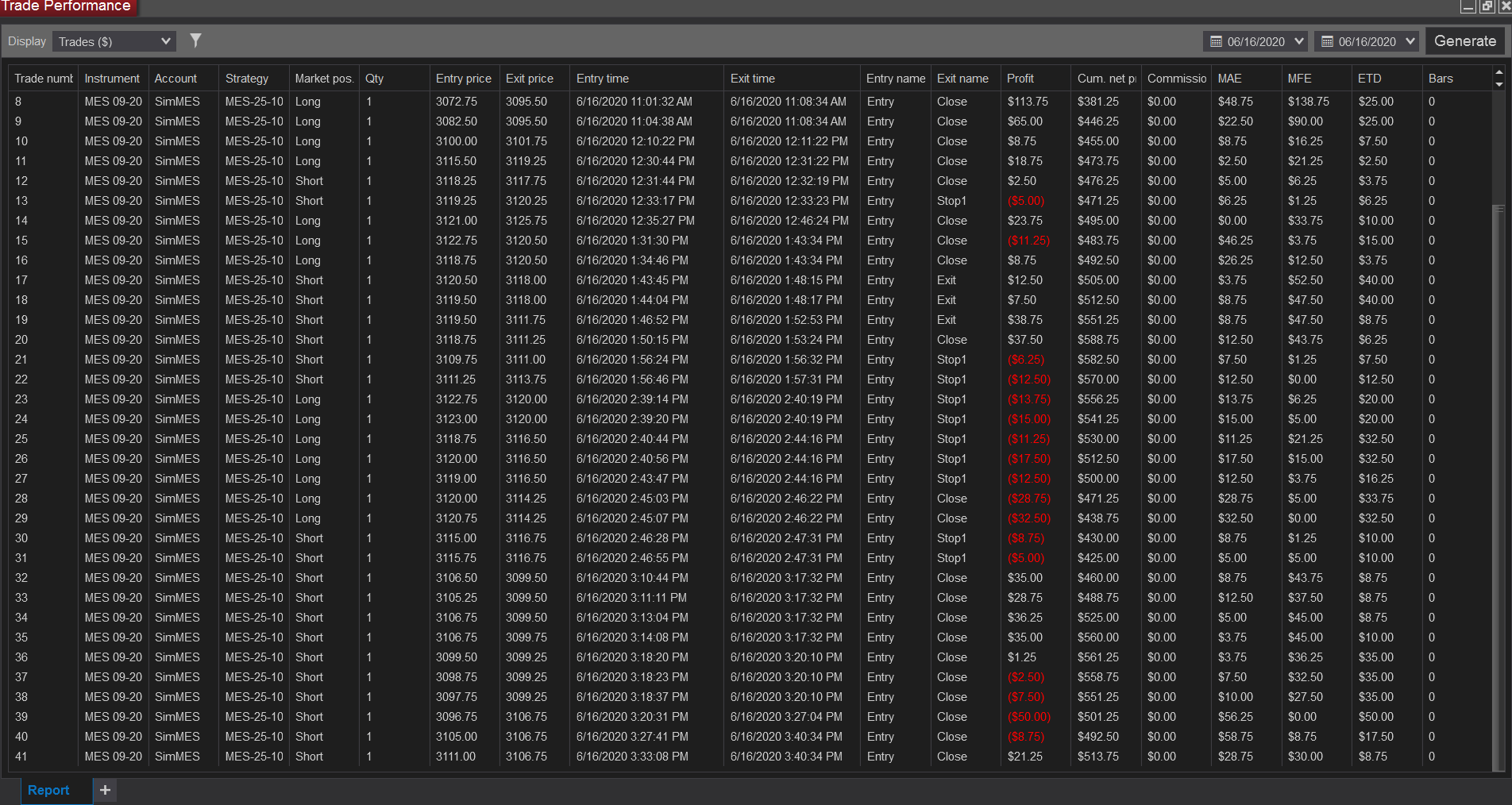
Task: Sort by Trade number column header
Action: pos(43,79)
